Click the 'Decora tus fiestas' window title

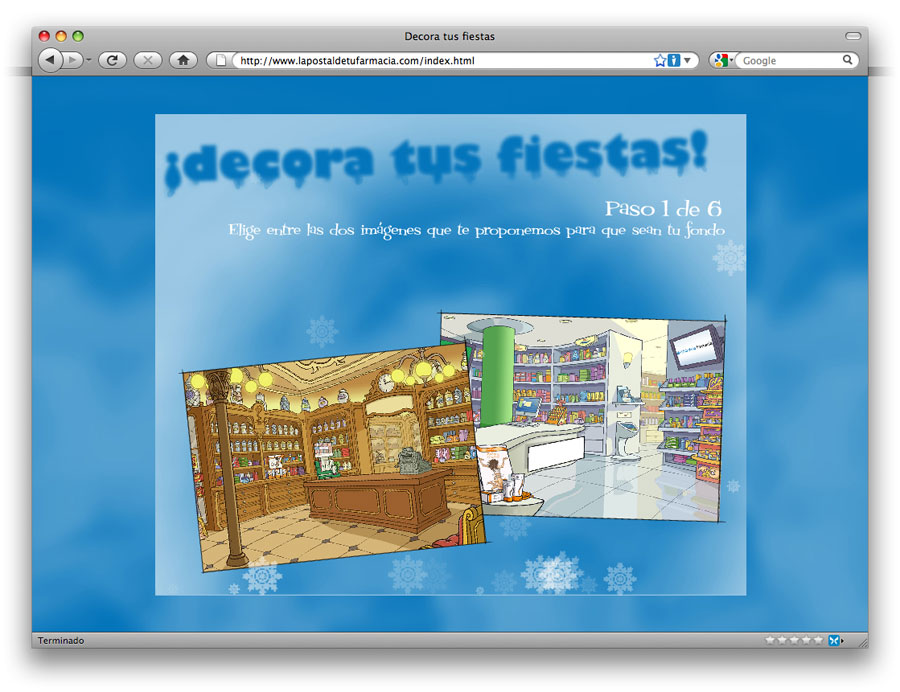coord(449,36)
